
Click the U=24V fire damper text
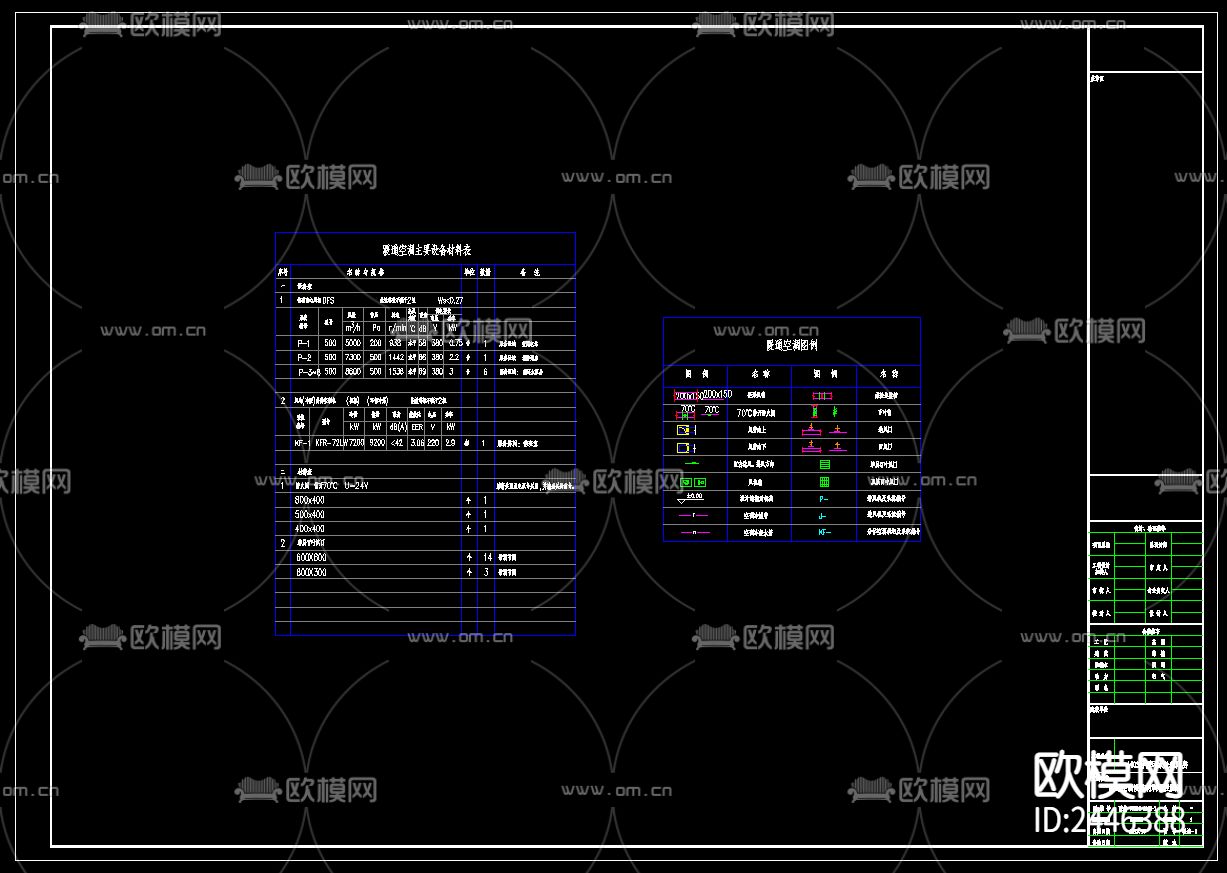(x=357, y=485)
